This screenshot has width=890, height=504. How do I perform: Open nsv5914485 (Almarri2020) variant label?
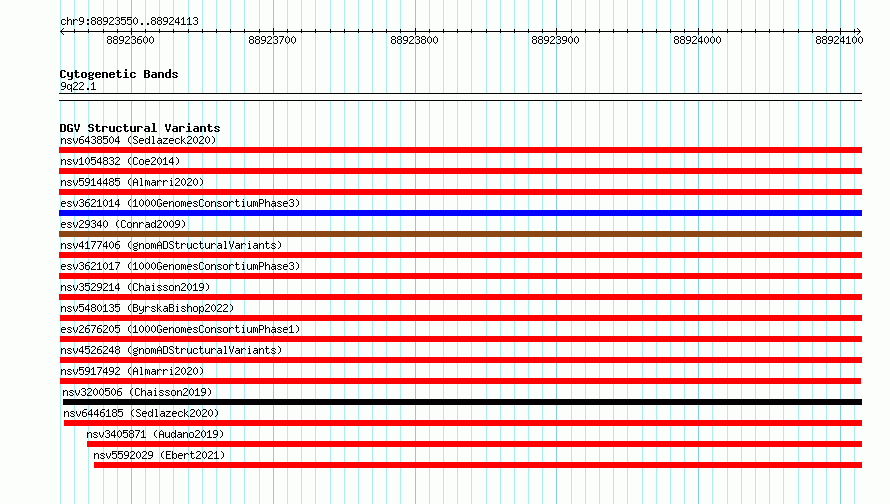coord(132,182)
